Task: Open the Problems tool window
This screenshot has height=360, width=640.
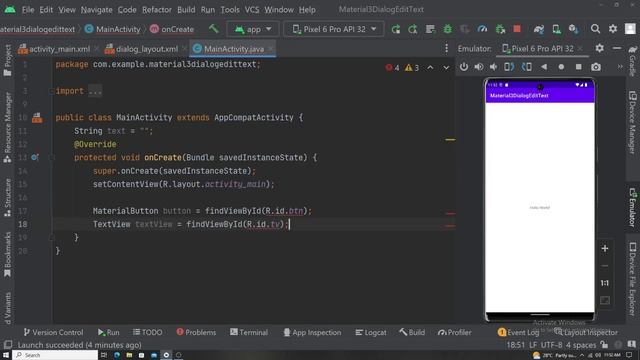Action: 196,332
